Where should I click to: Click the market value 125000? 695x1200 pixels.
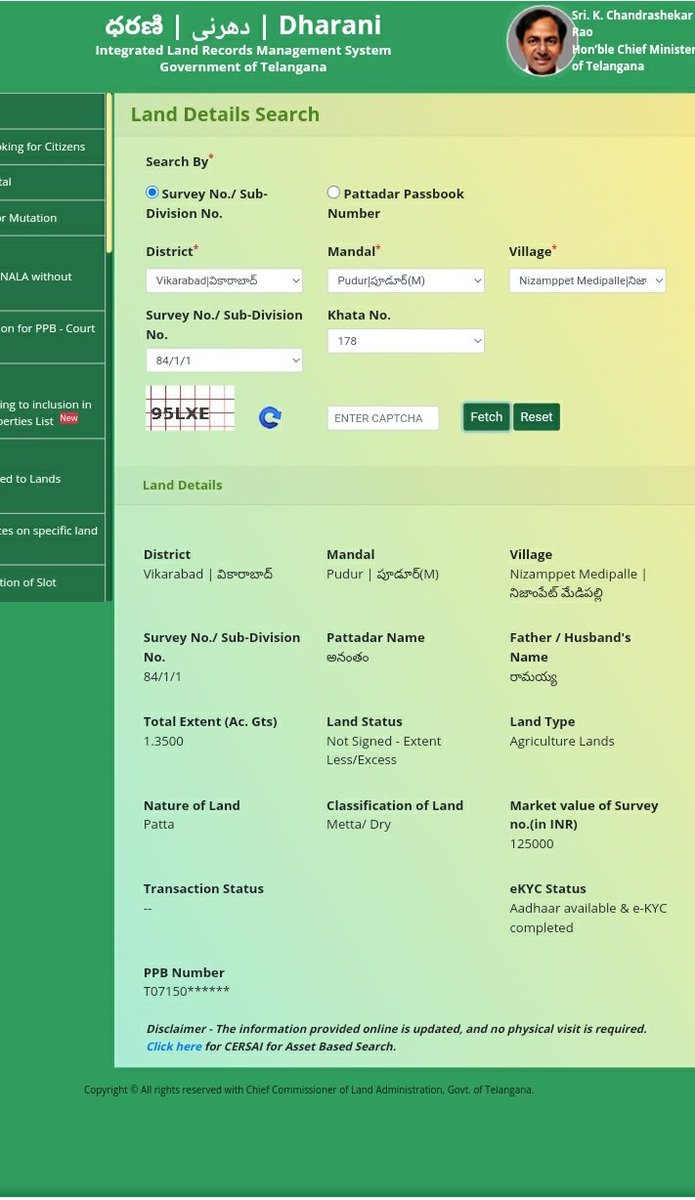(531, 844)
